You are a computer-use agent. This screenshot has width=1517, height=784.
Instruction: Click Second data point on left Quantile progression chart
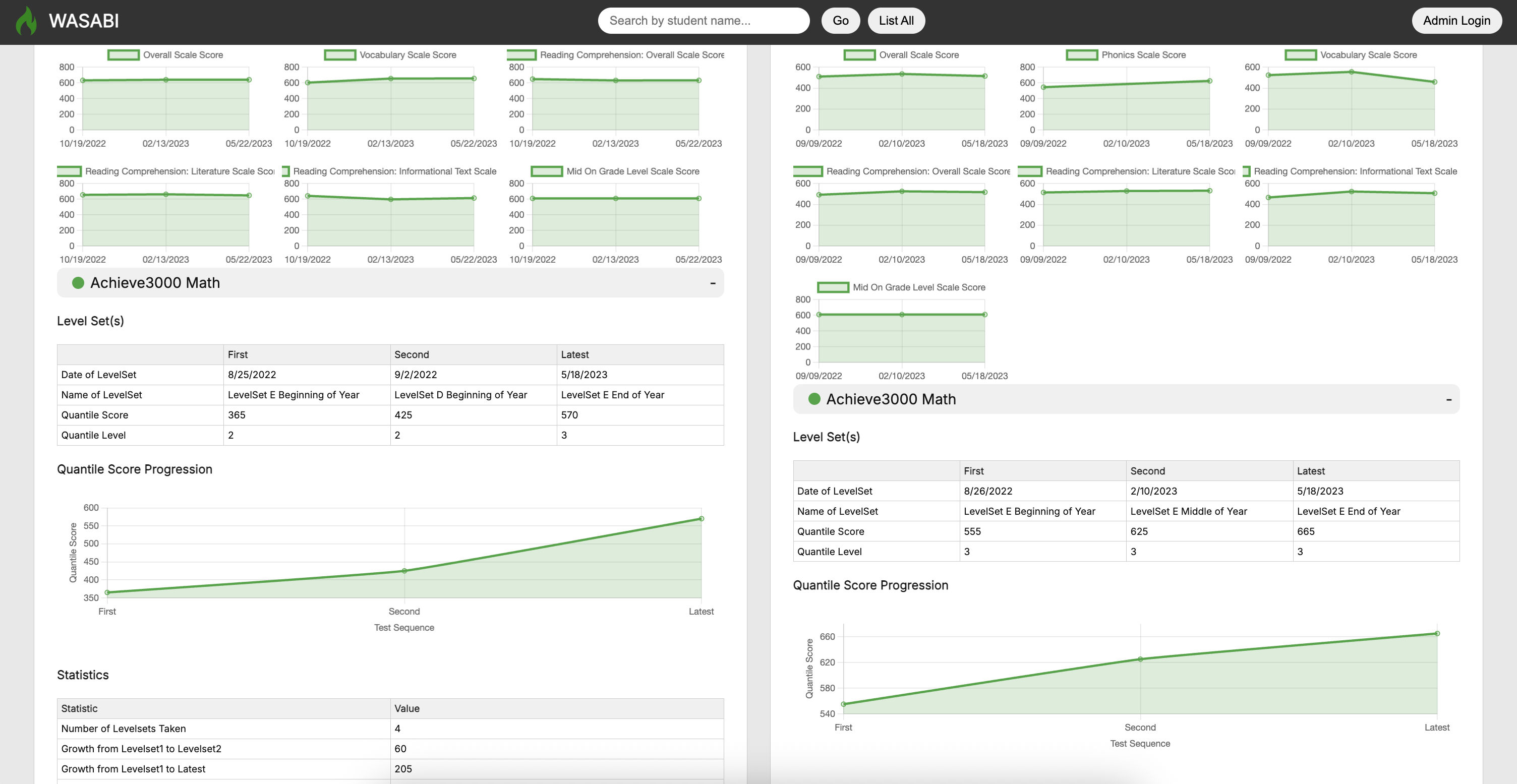click(x=404, y=571)
